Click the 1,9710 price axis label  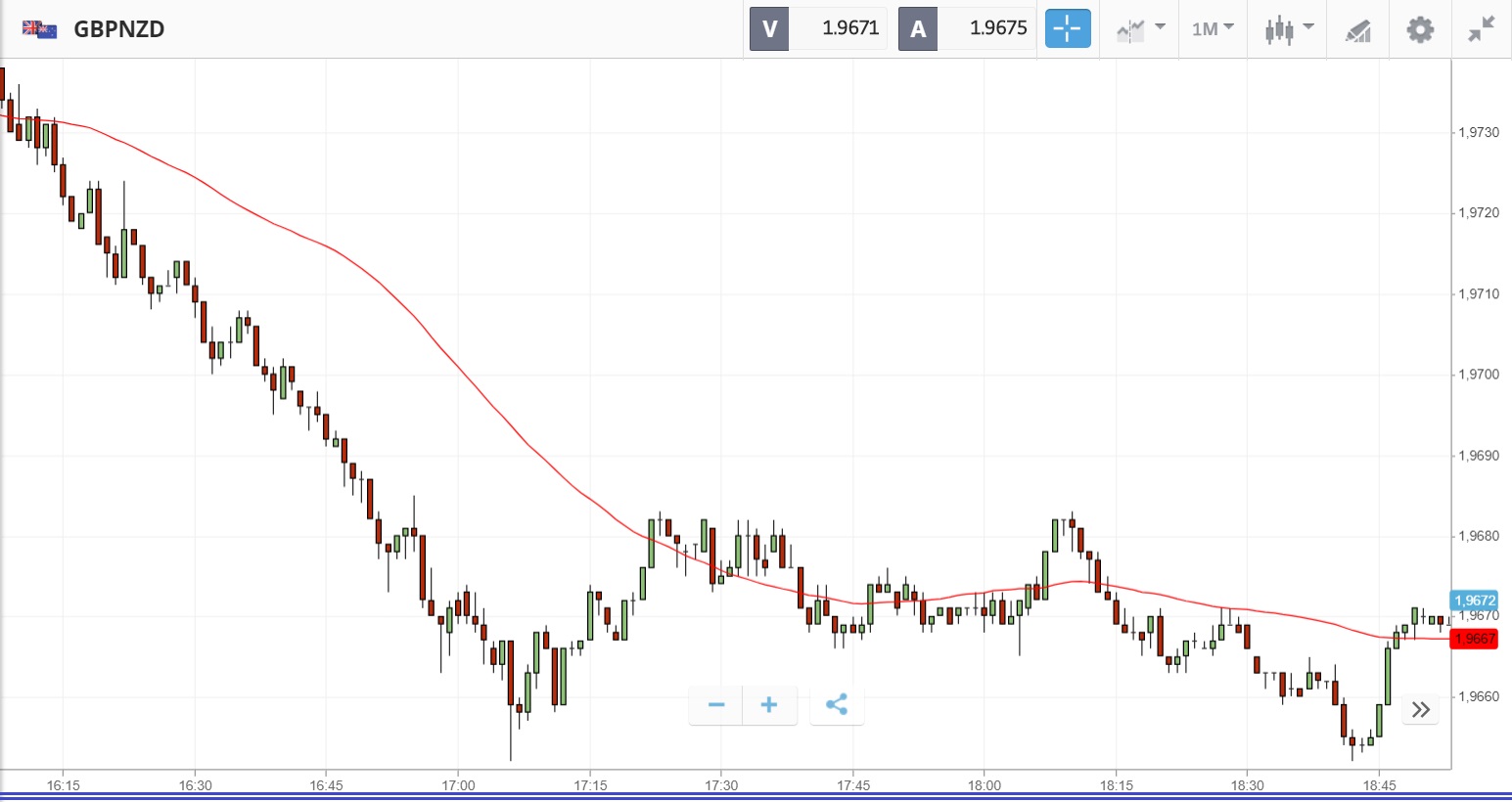pyautogui.click(x=1478, y=293)
